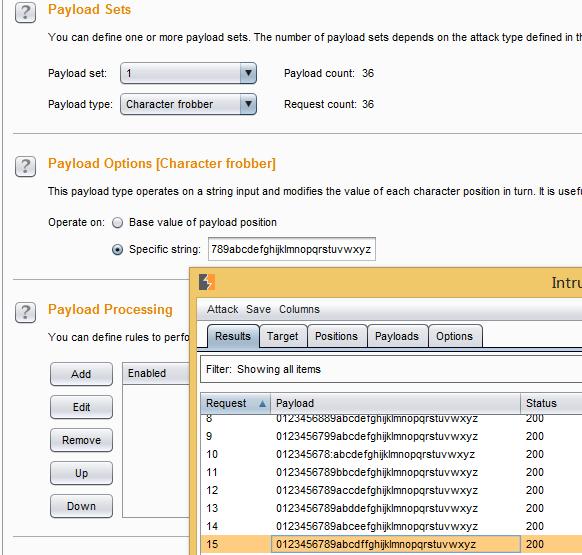Click the Burp Intruder attack window icon
The height and width of the screenshot is (555, 582).
point(207,282)
